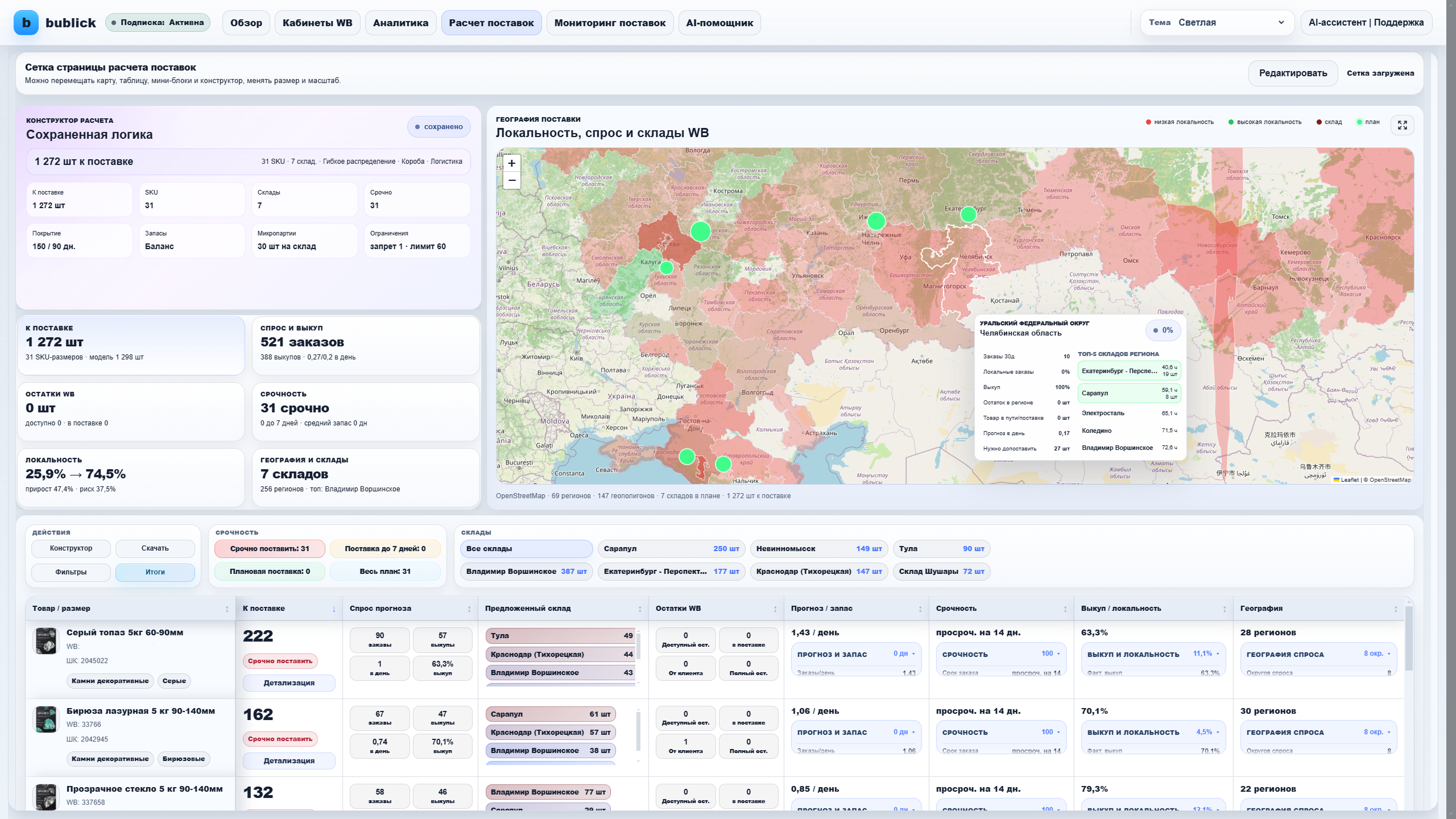Screen dimensions: 1456x819
Task: Click the Редактировать button
Action: pyautogui.click(x=1293, y=73)
